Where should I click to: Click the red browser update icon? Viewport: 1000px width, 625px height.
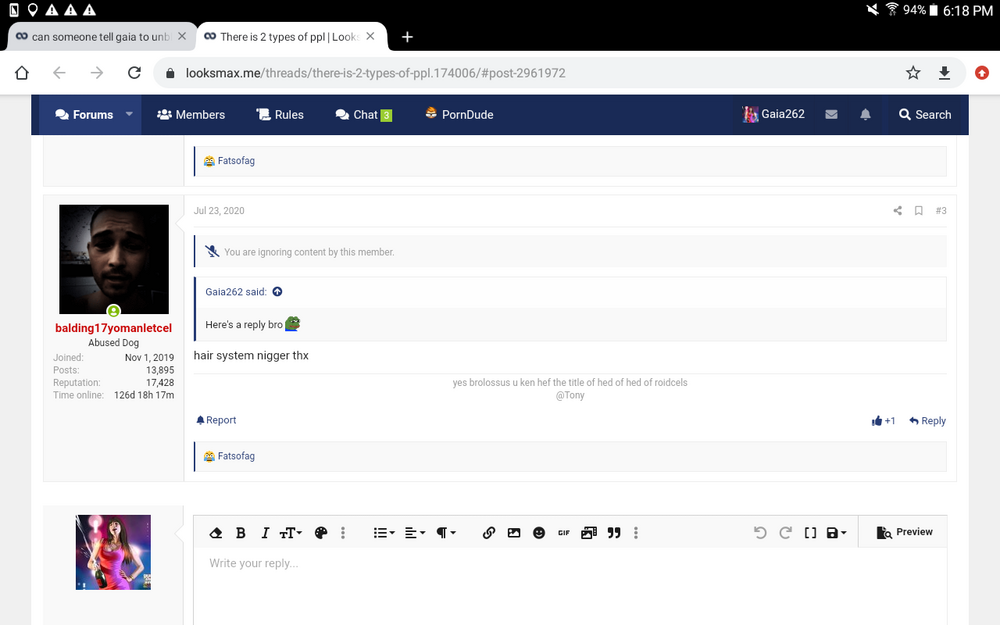982,73
